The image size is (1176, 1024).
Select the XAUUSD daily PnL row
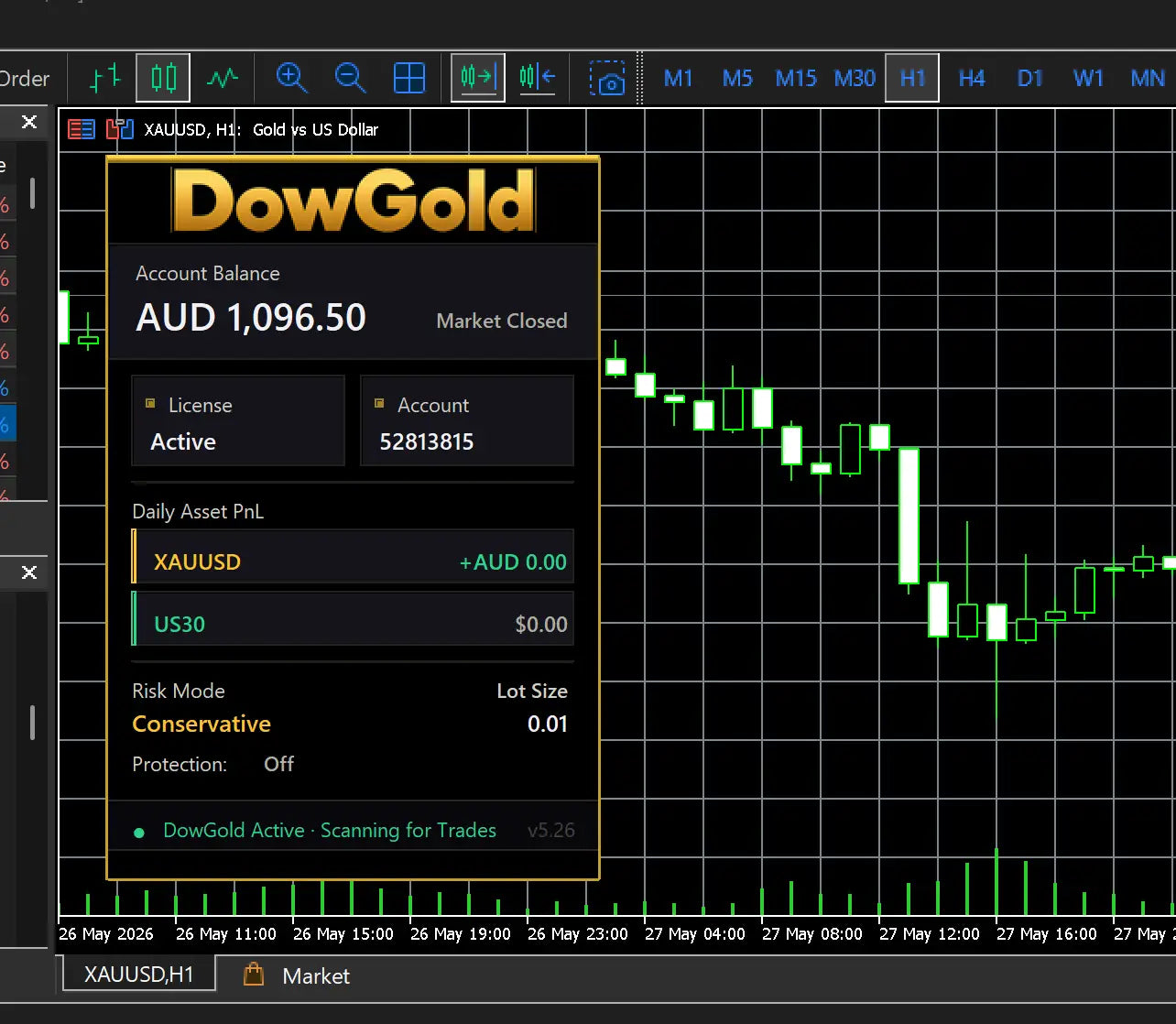[x=353, y=556]
